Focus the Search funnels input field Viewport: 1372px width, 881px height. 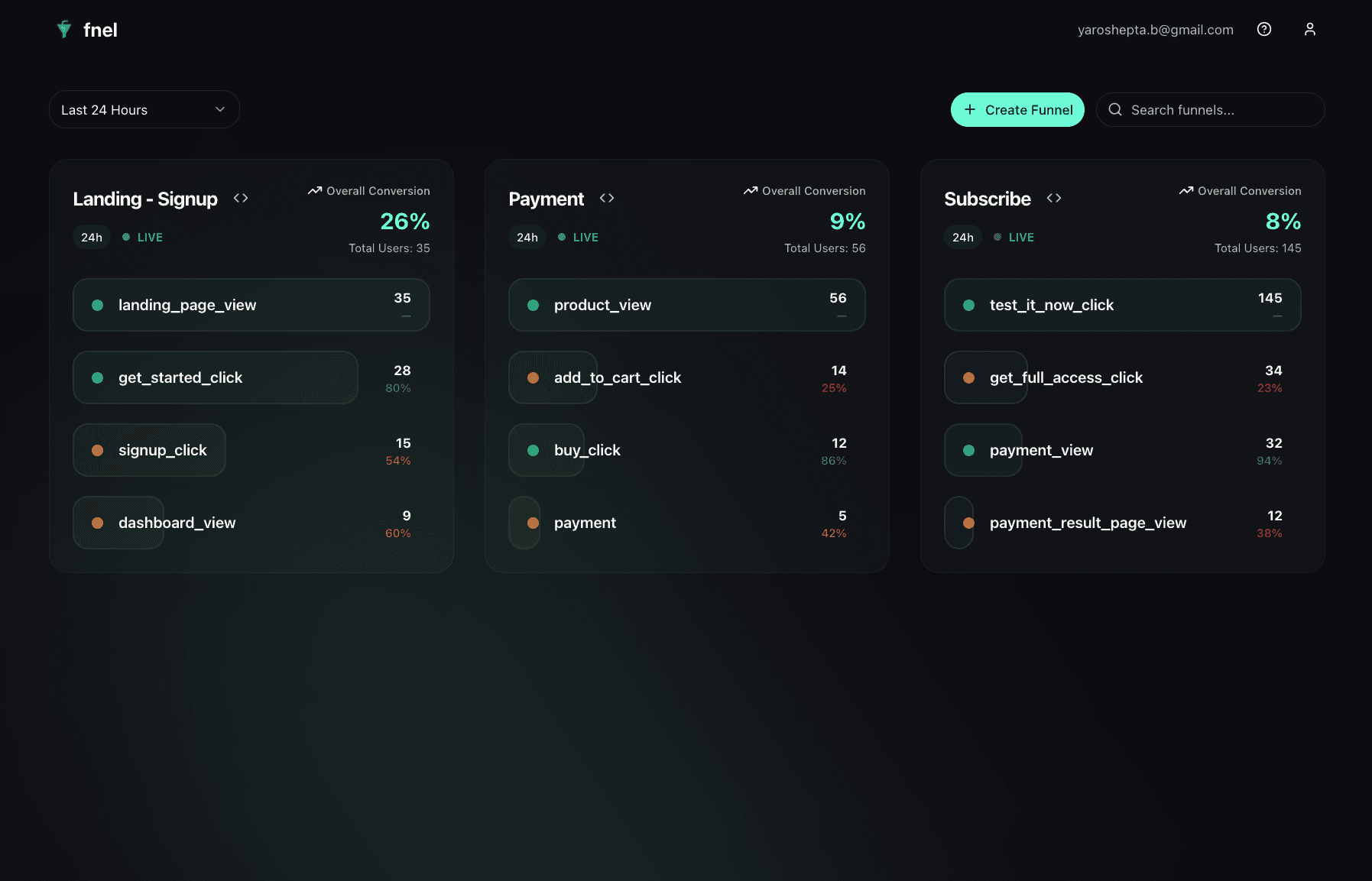[x=1211, y=109]
